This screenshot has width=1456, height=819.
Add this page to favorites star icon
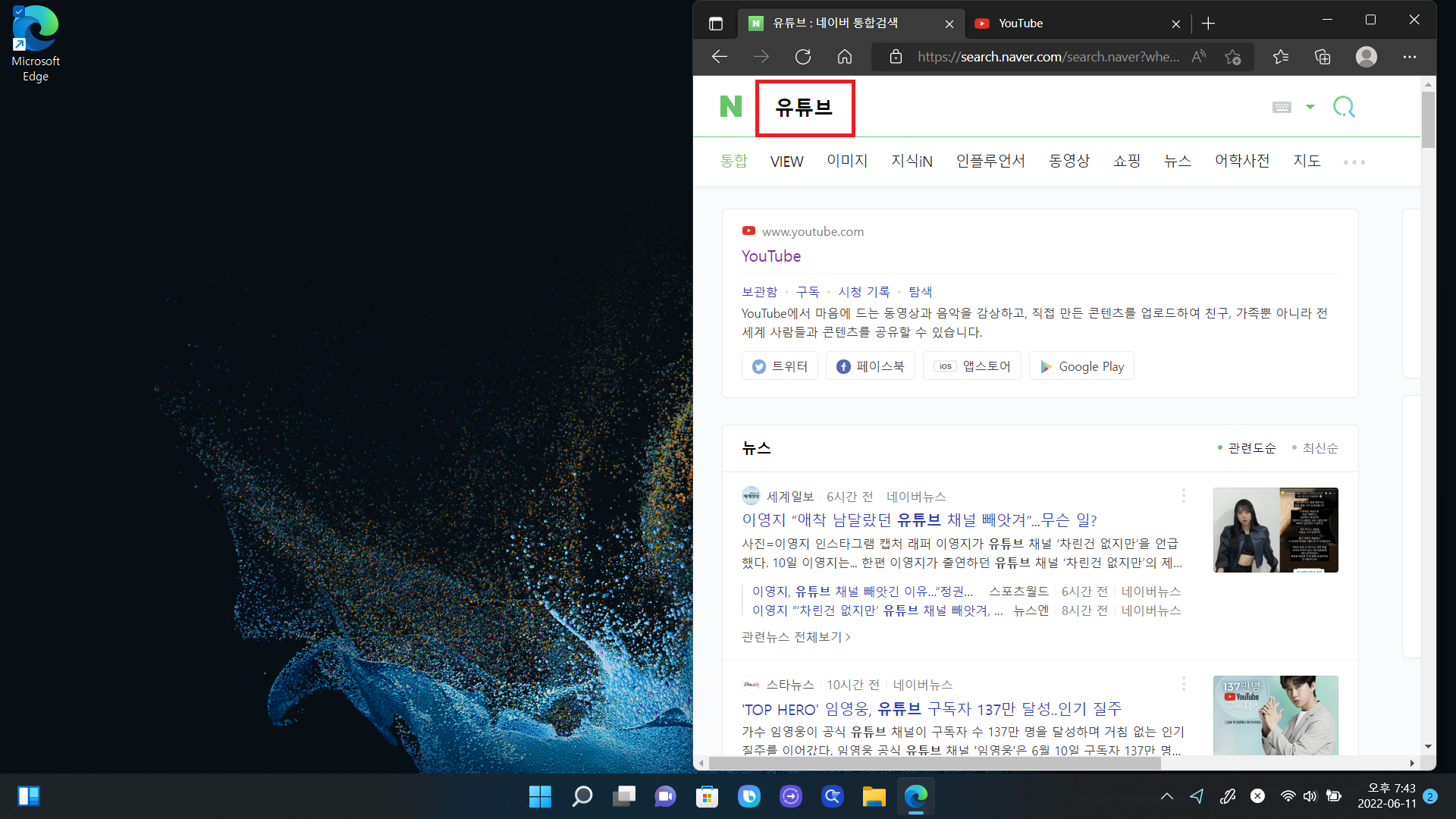[1233, 57]
